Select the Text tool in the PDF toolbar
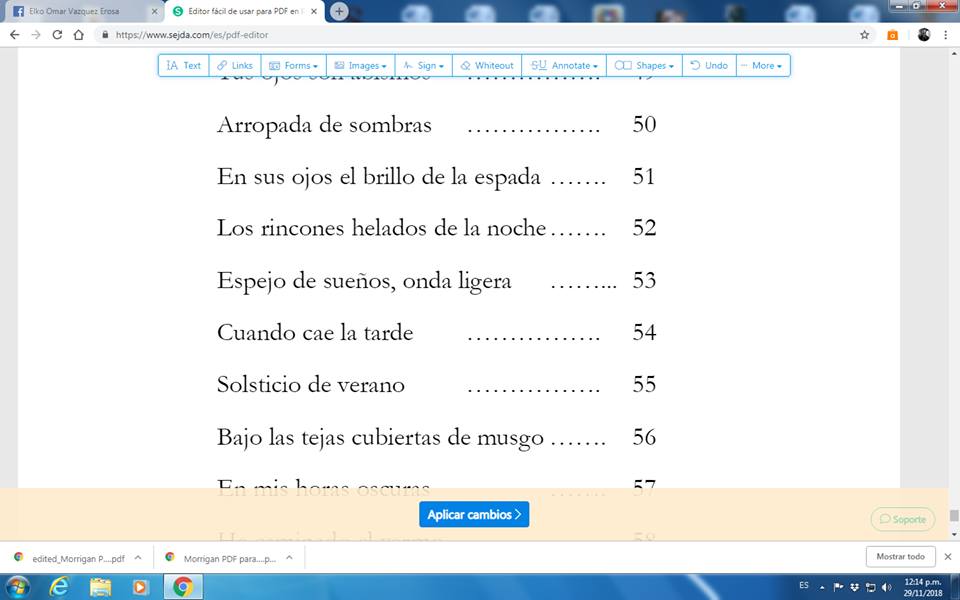This screenshot has height=600, width=960. click(x=183, y=65)
